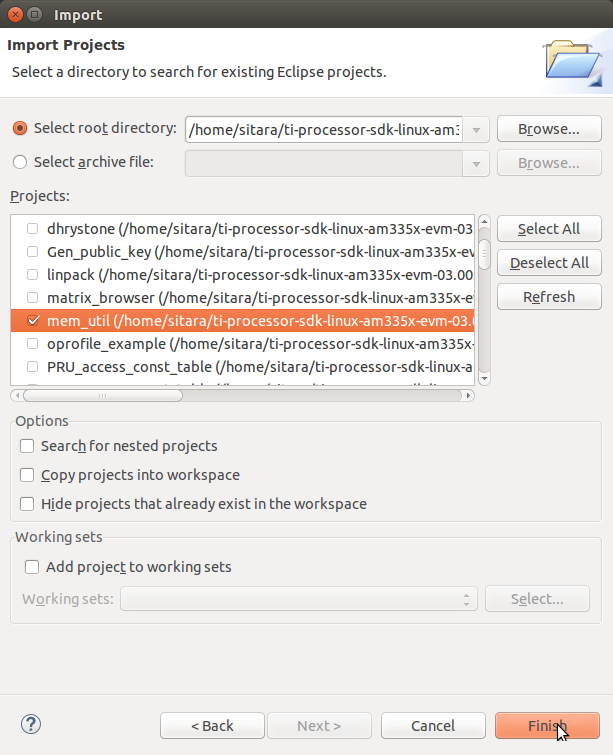
Task: Click the Finish button
Action: click(x=547, y=726)
